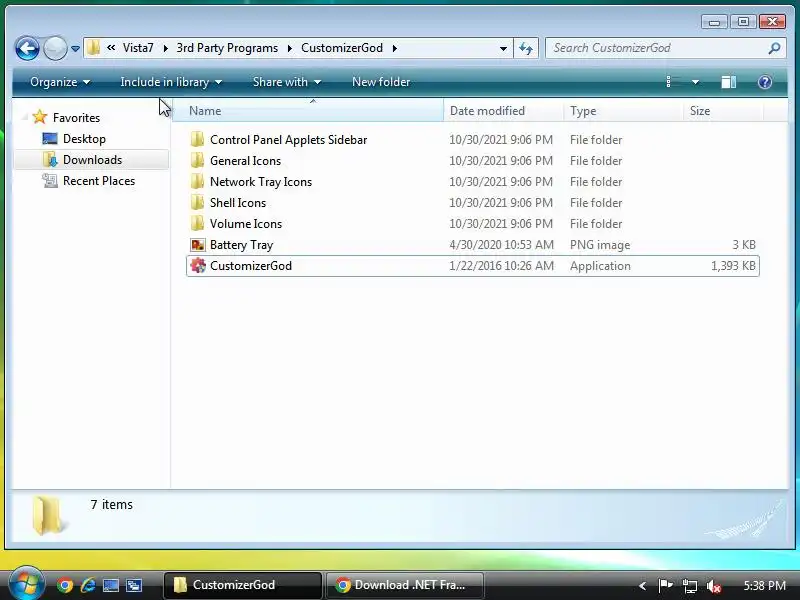
Task: Click the Network Tray Icons name
Action: pos(261,182)
